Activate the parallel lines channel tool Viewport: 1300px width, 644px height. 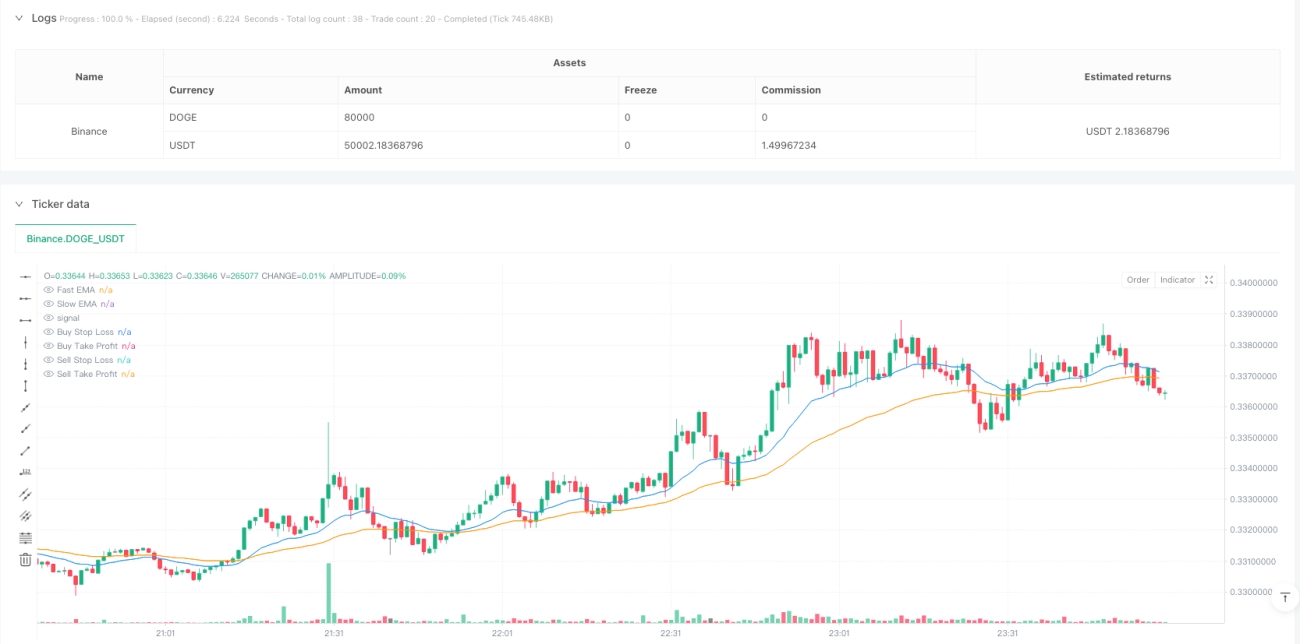click(x=25, y=494)
